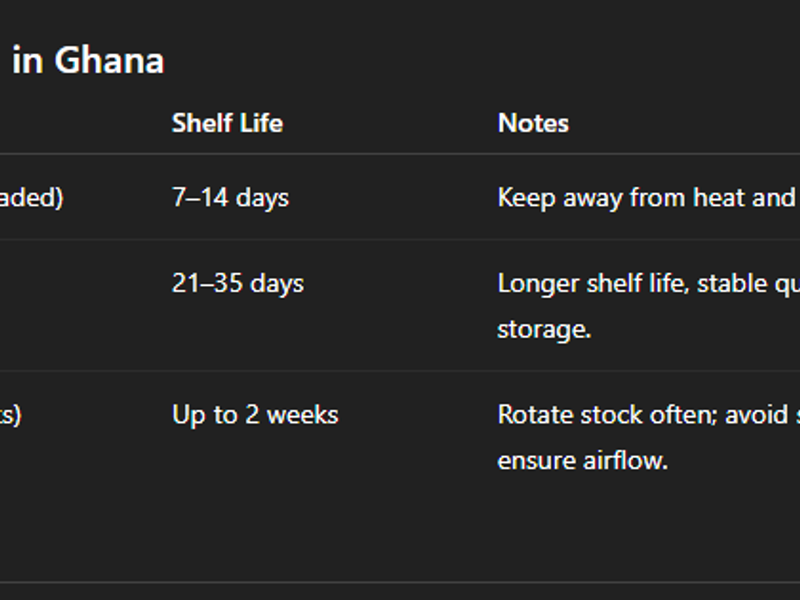
Task: Click the "Up to 2 weeks" cell
Action: (x=255, y=415)
